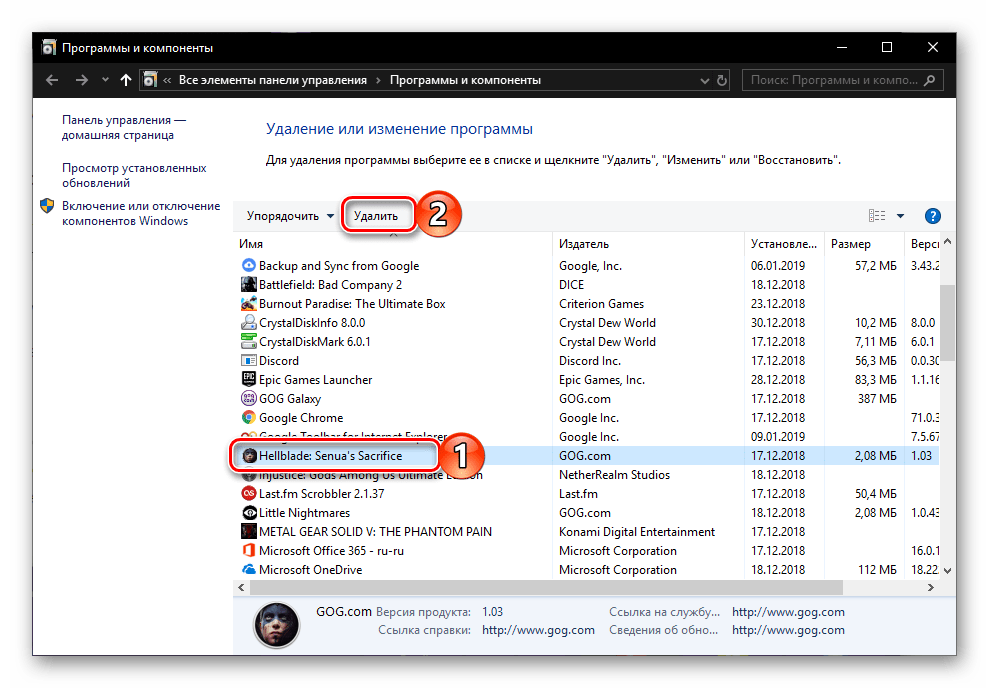The width and height of the screenshot is (989, 688).
Task: Open Просмотр установленных обновлений link
Action: [134, 175]
